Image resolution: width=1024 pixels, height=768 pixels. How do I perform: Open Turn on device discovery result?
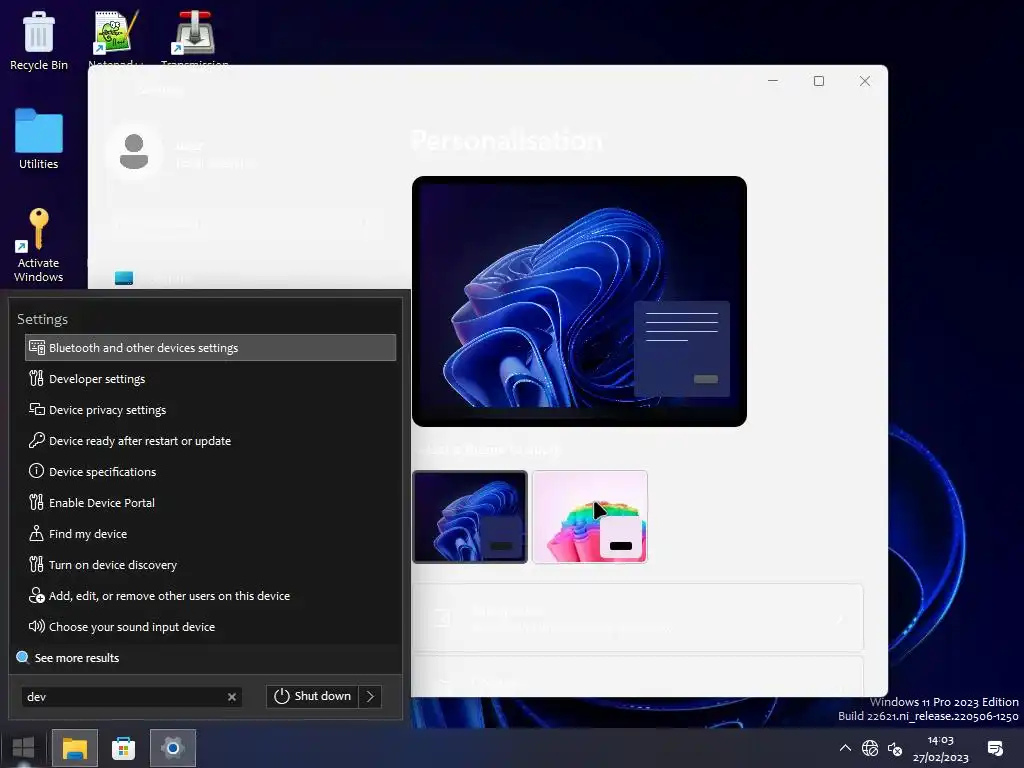point(210,565)
